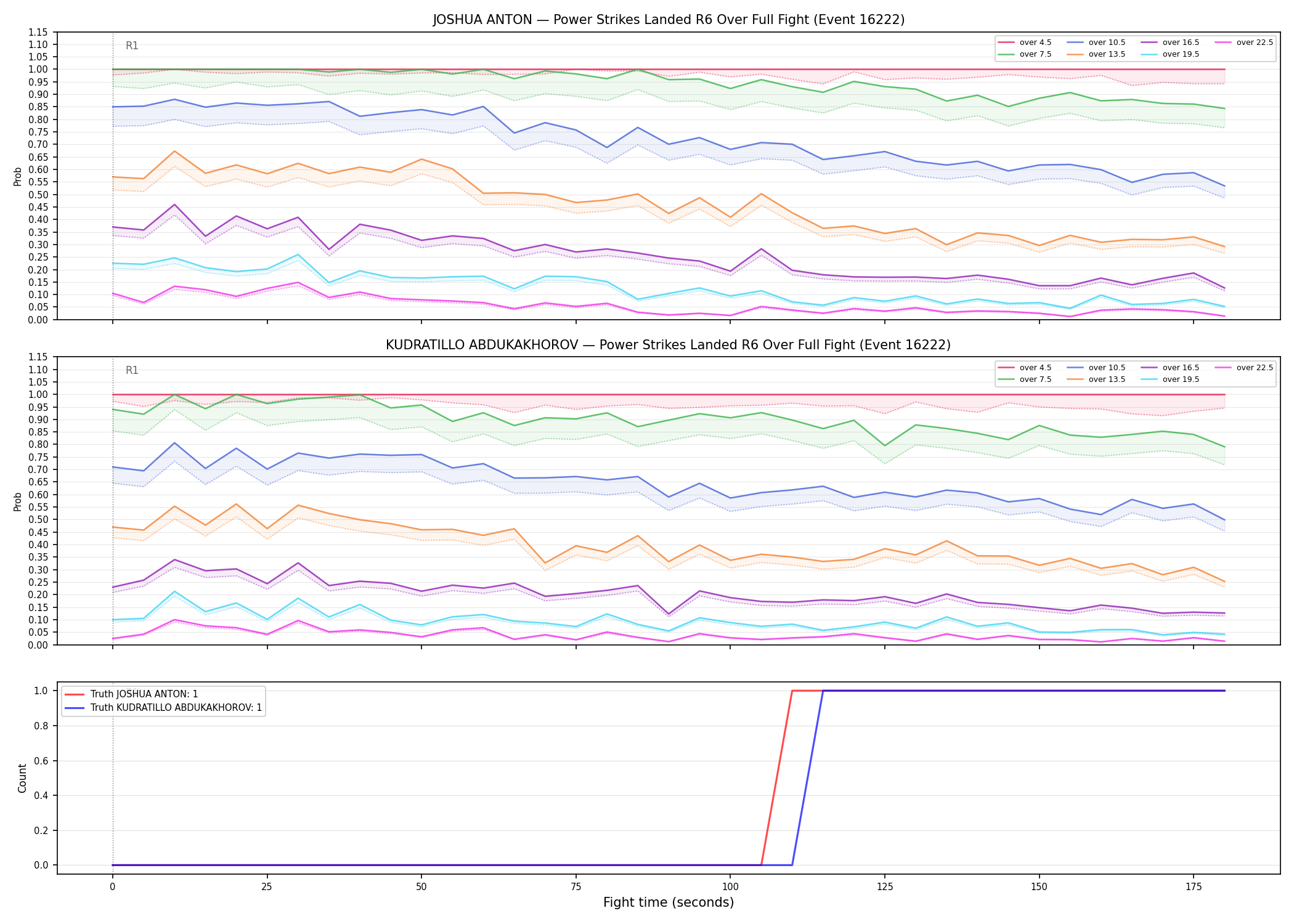Click the 'Prob' y-axis label of middle chart
Screen dimensions: 1294x924
[18, 501]
